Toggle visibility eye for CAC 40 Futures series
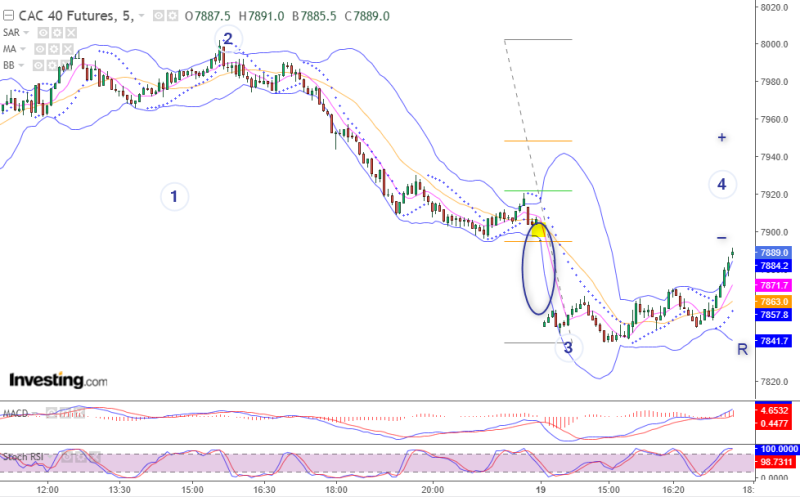800x497 pixels. coord(159,16)
